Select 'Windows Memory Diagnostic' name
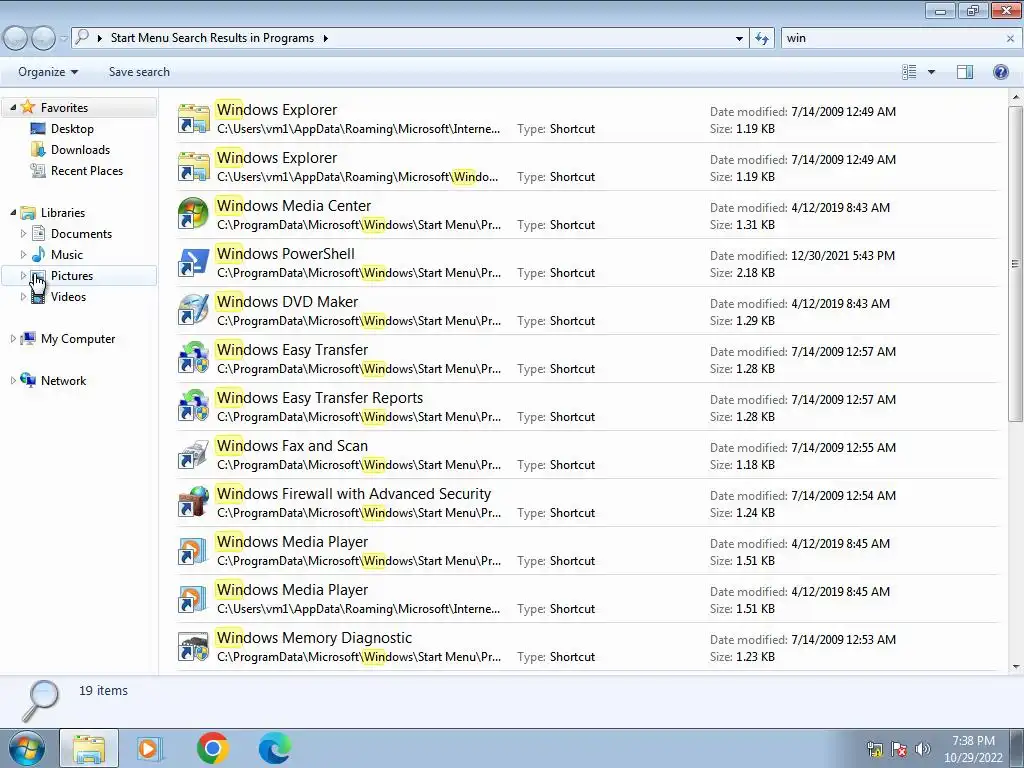1024x768 pixels. coord(314,638)
